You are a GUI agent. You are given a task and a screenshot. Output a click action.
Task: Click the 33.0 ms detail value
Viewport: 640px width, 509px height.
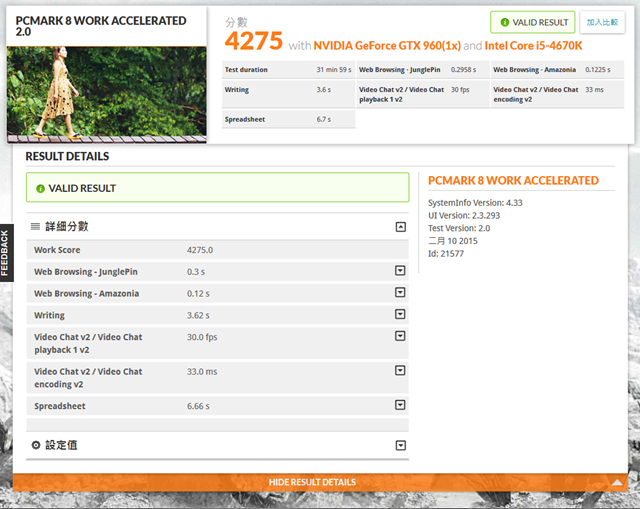coord(202,371)
